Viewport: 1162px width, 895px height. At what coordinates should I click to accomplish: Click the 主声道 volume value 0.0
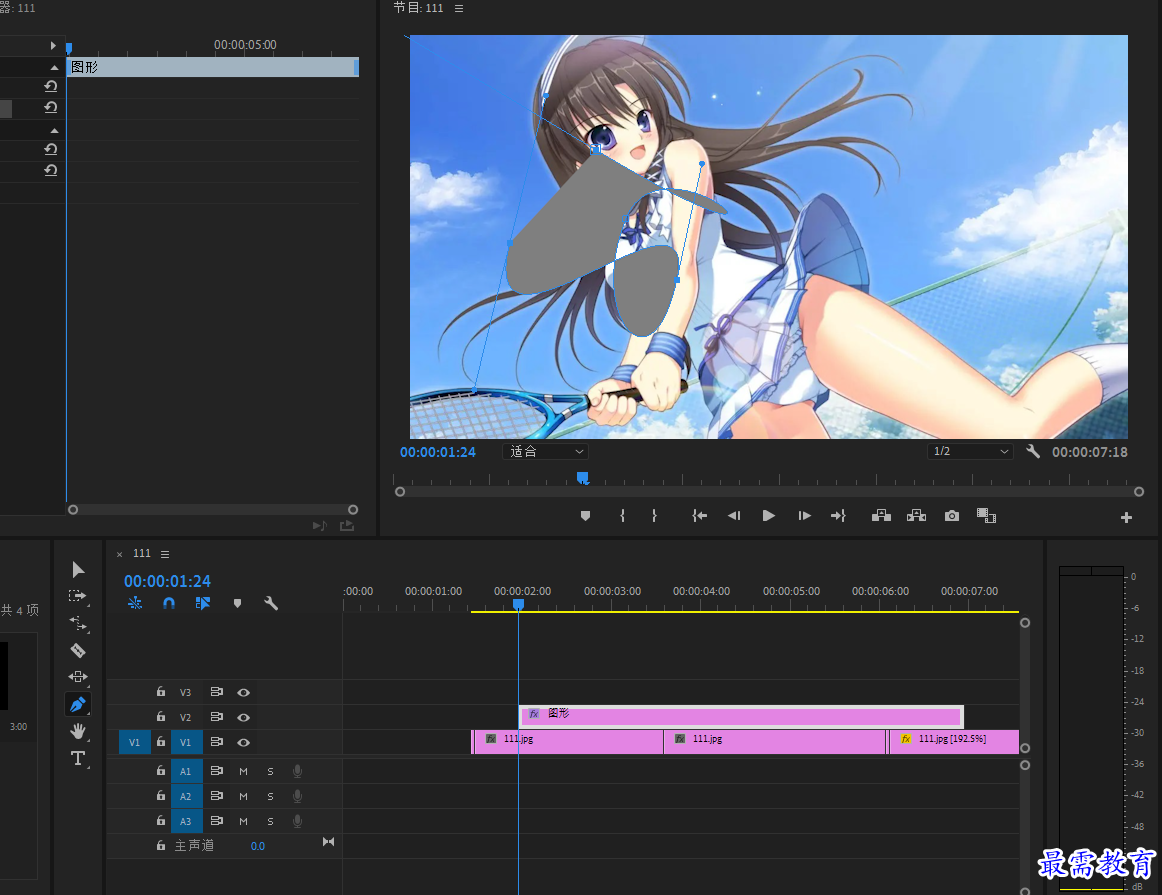[258, 846]
